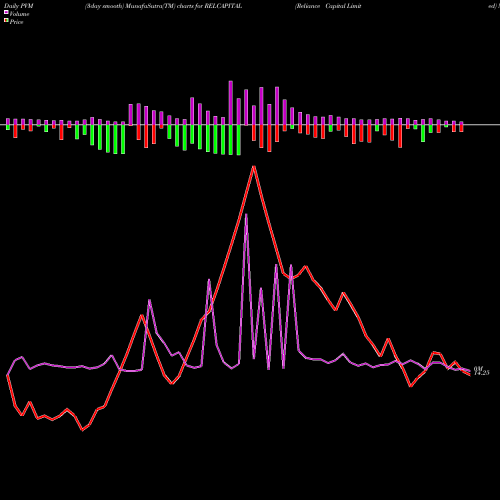Click the '0M' volume value label

(x=478, y=368)
